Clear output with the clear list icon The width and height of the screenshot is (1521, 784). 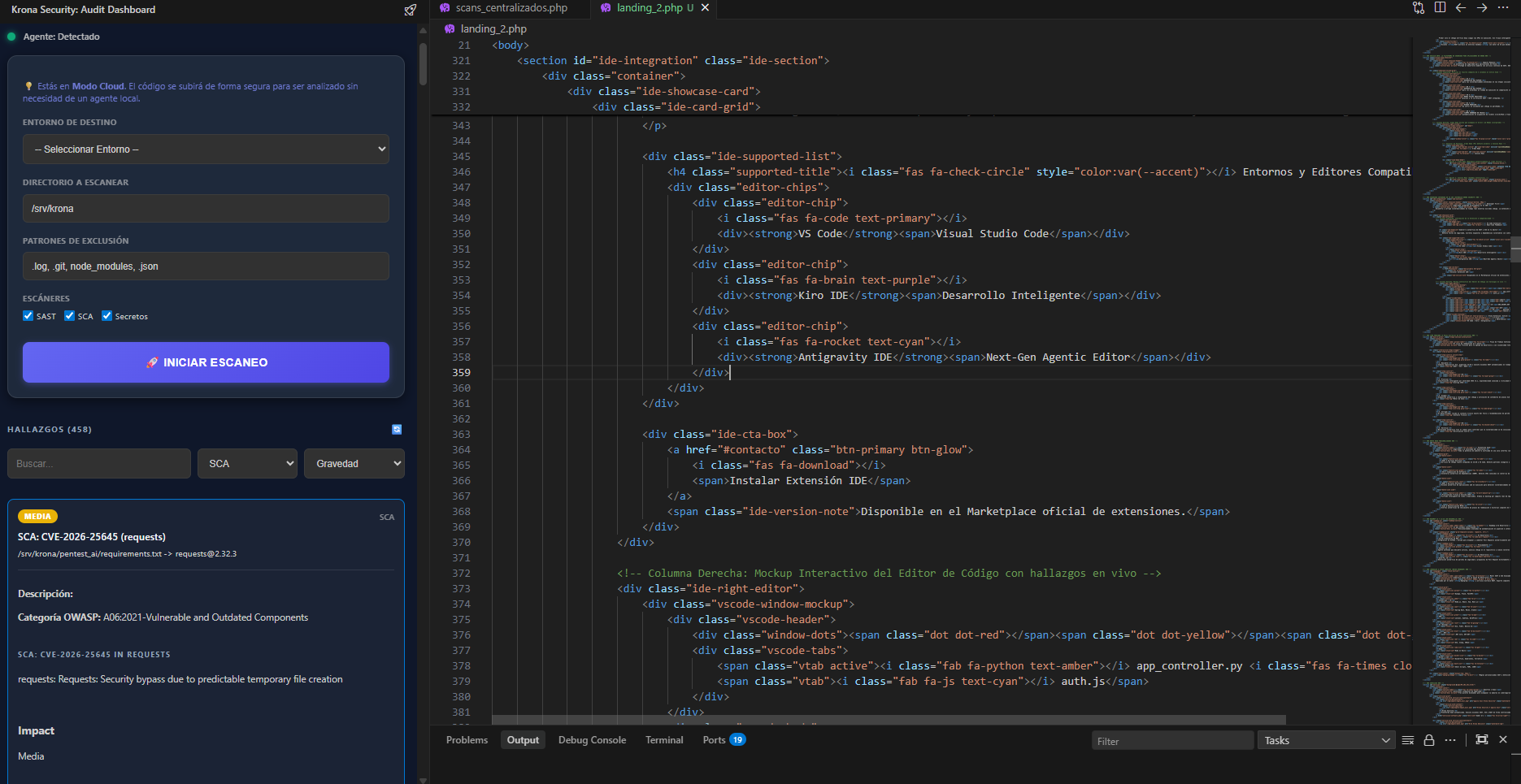click(1408, 740)
